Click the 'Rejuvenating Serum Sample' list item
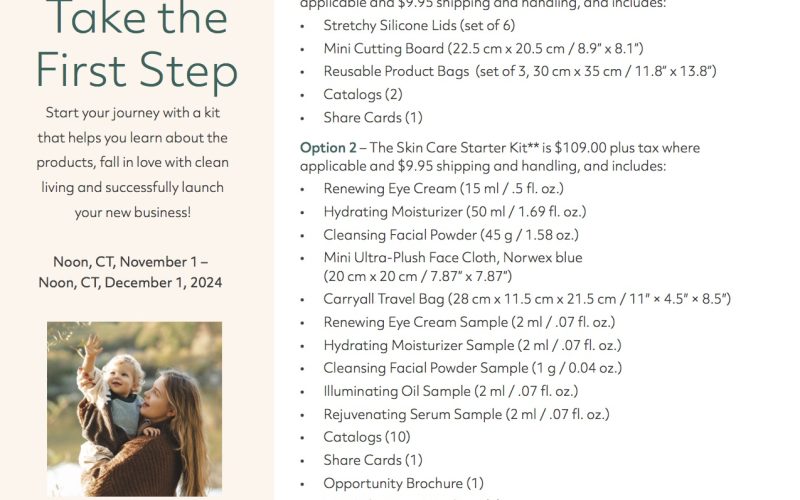800x500 pixels. [x=466, y=414]
